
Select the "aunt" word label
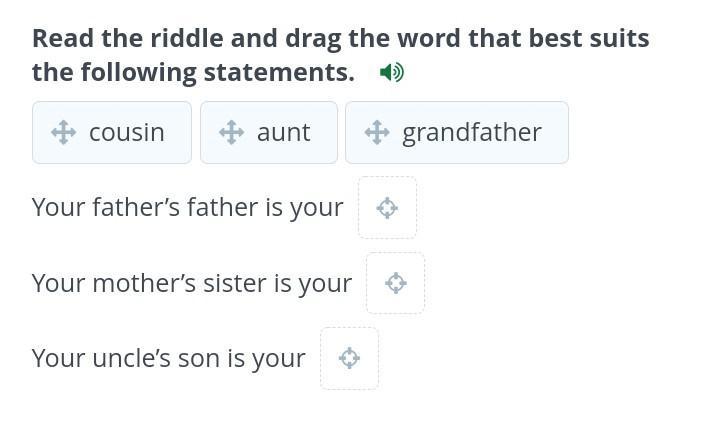(x=283, y=132)
